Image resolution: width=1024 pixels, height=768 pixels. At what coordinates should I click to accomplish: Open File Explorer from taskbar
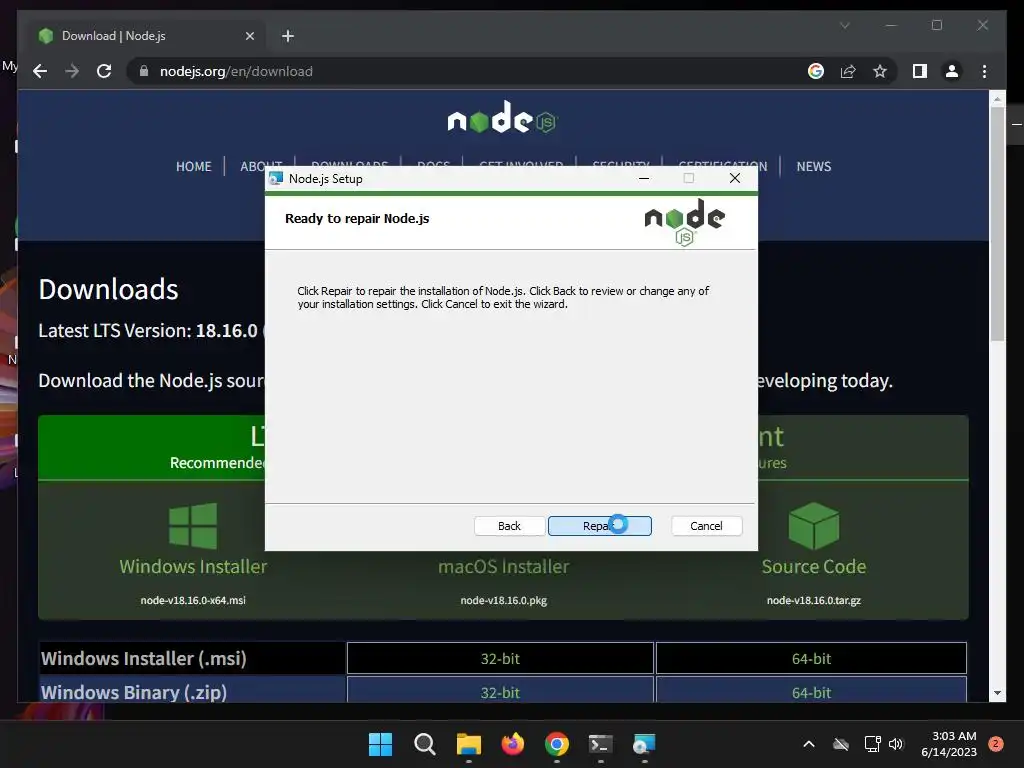pyautogui.click(x=468, y=744)
